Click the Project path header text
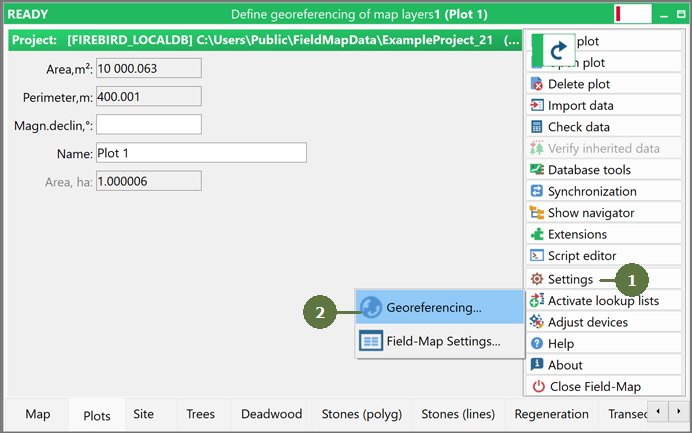Viewport: 692px width, 433px height. [266, 40]
